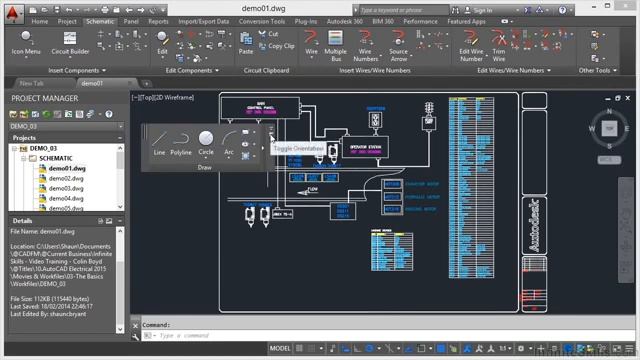The width and height of the screenshot is (640, 360).
Task: Select demo04.dwg in the project tree
Action: point(66,198)
